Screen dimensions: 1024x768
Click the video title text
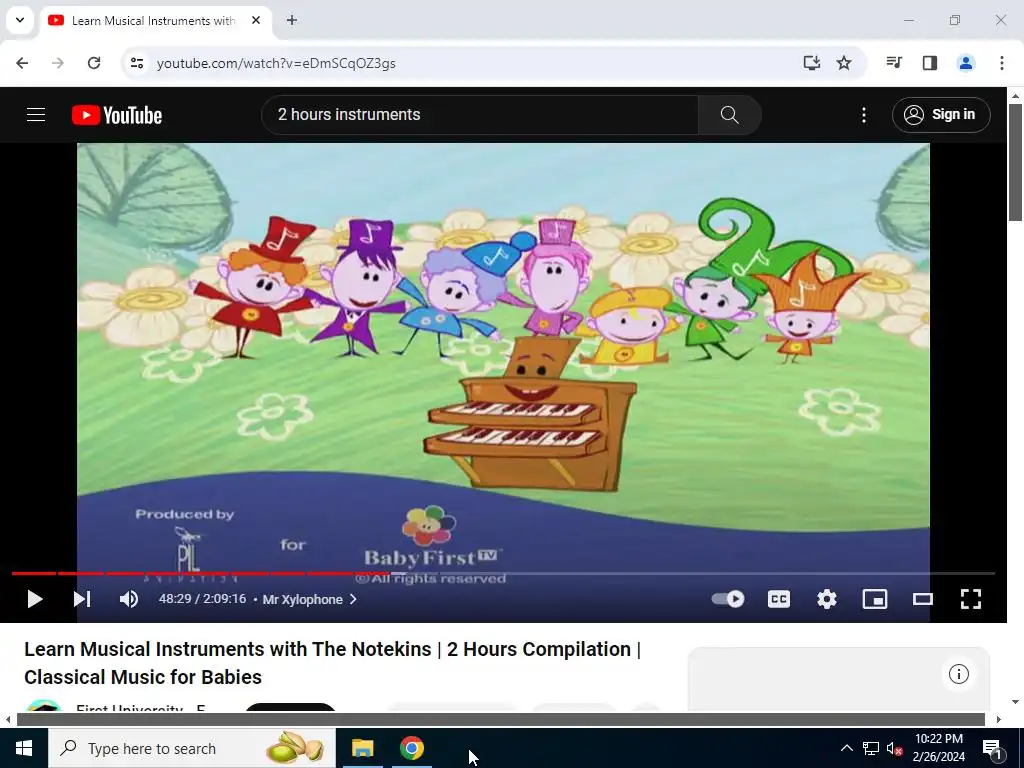point(332,663)
